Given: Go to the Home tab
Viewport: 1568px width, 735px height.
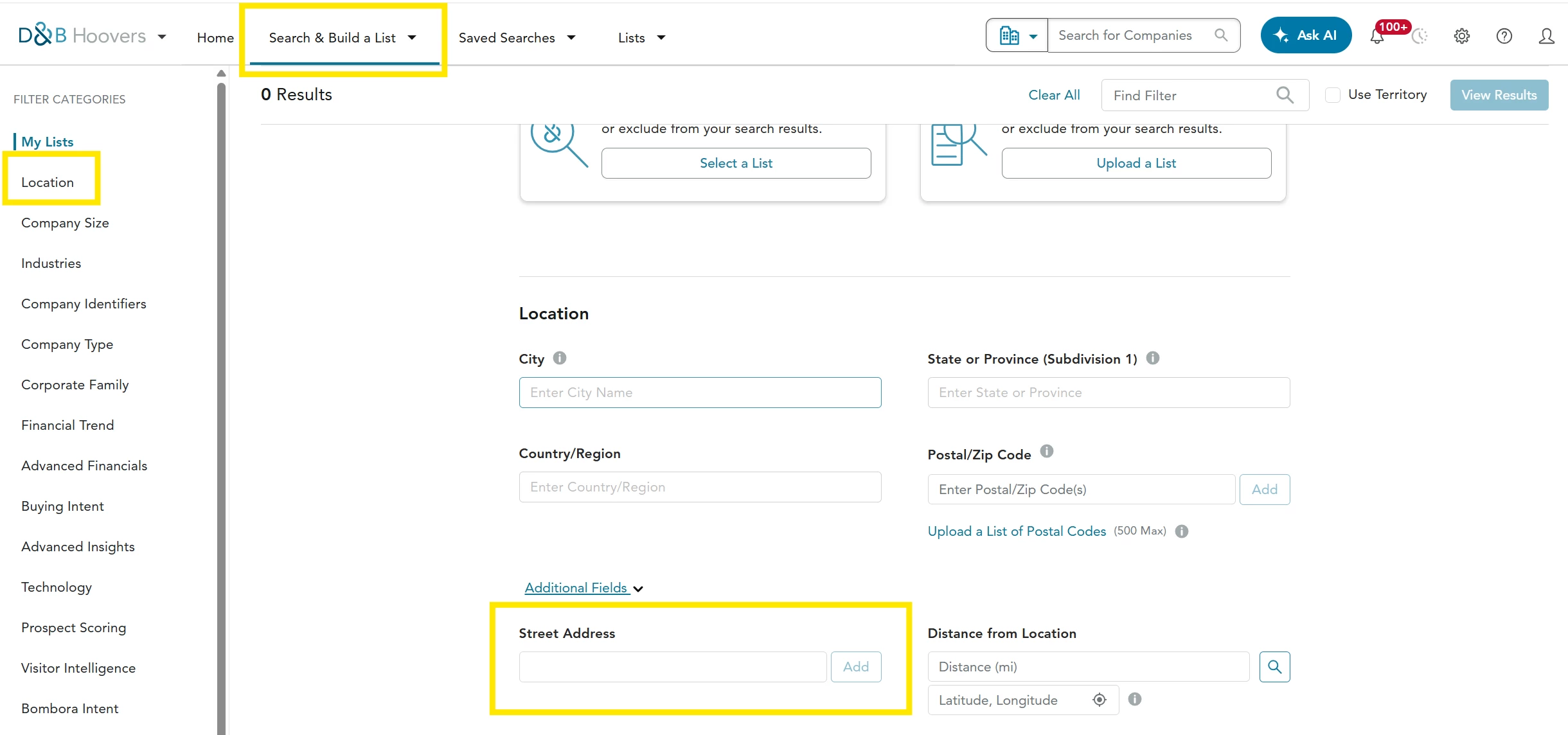Looking at the screenshot, I should pos(215,37).
